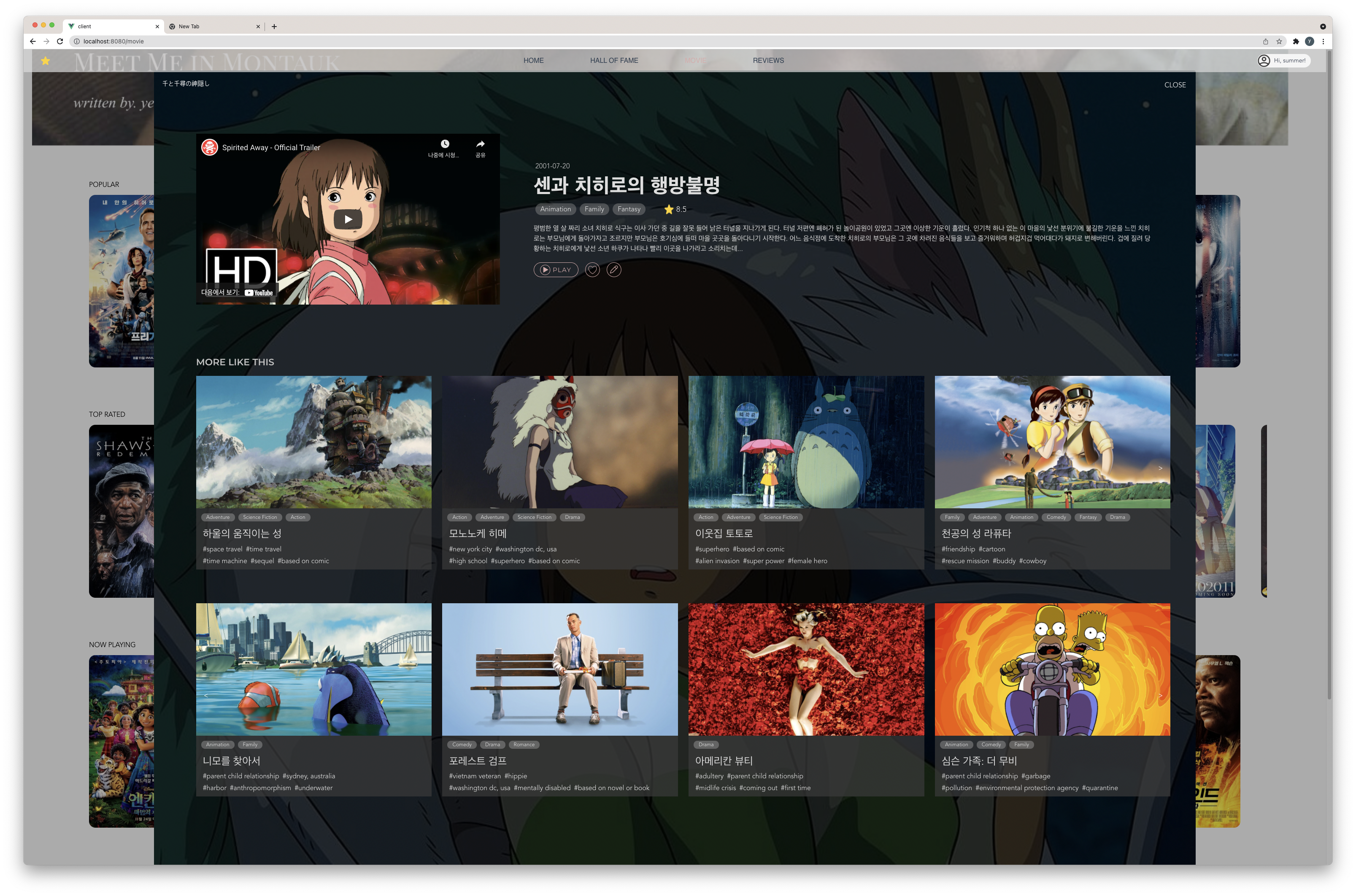Image resolution: width=1356 pixels, height=896 pixels.
Task: Open the Chrome profile avatar
Action: pyautogui.click(x=1309, y=41)
